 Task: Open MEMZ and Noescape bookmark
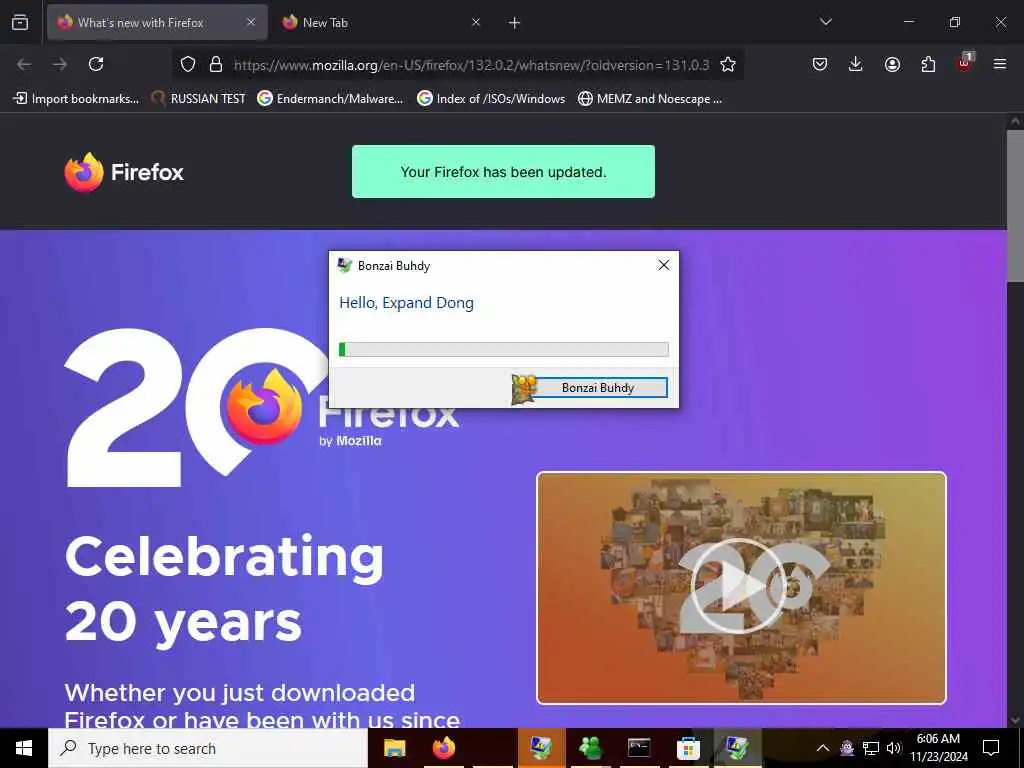tap(650, 99)
